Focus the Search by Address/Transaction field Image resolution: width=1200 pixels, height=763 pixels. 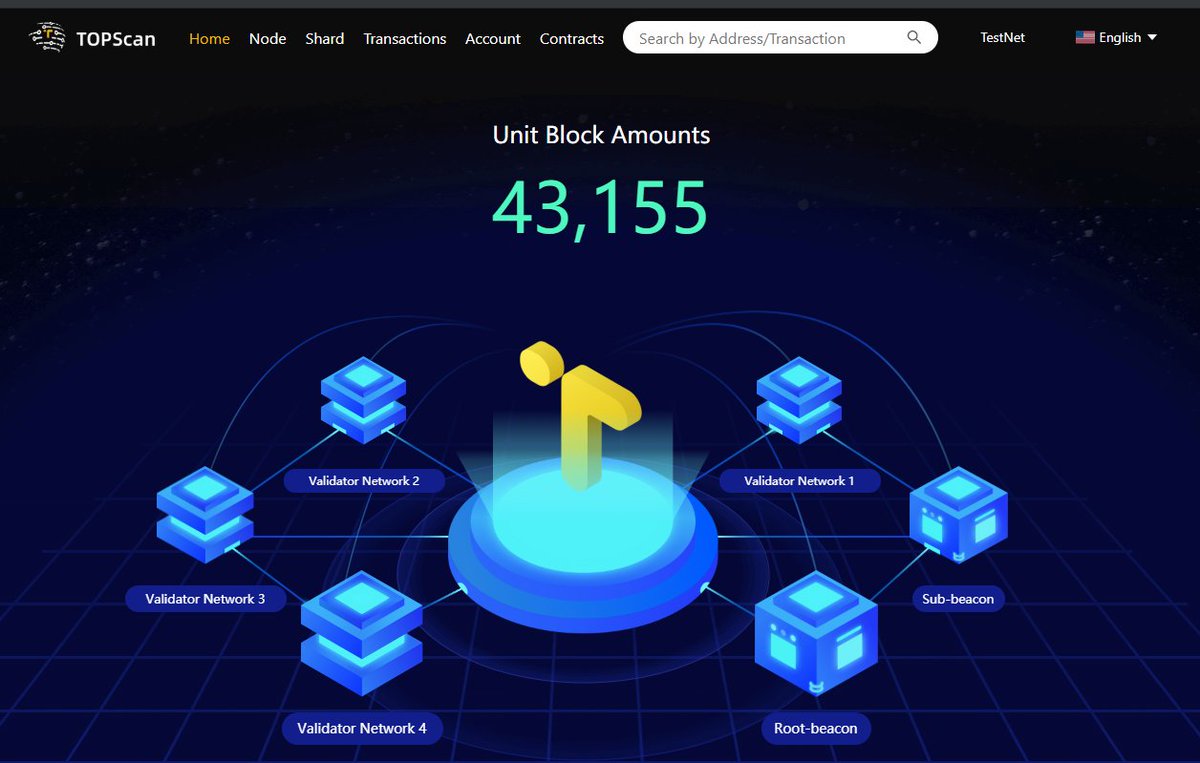(x=780, y=38)
